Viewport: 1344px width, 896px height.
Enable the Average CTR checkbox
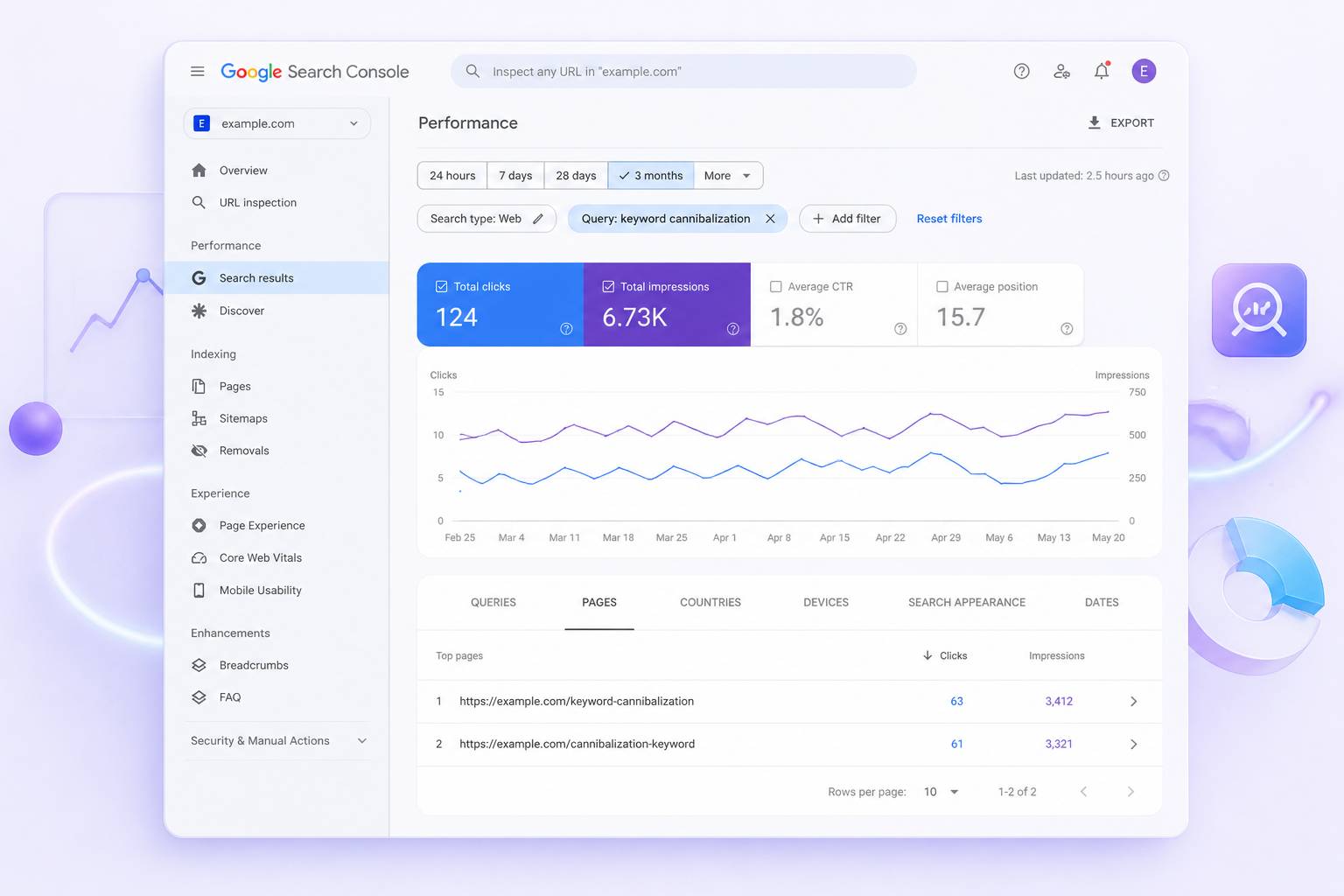tap(775, 286)
